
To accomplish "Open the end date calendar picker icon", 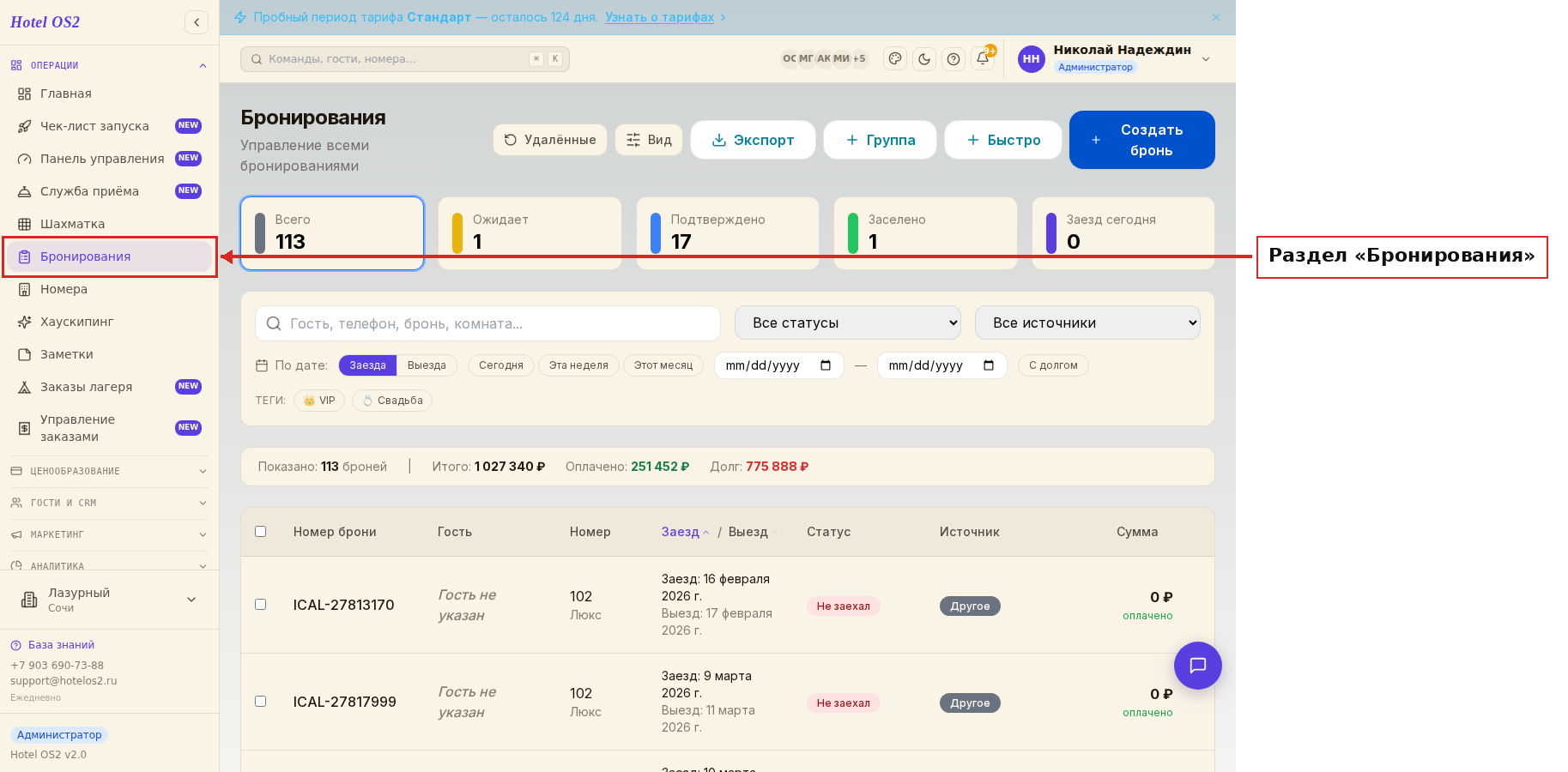I will pyautogui.click(x=989, y=365).
